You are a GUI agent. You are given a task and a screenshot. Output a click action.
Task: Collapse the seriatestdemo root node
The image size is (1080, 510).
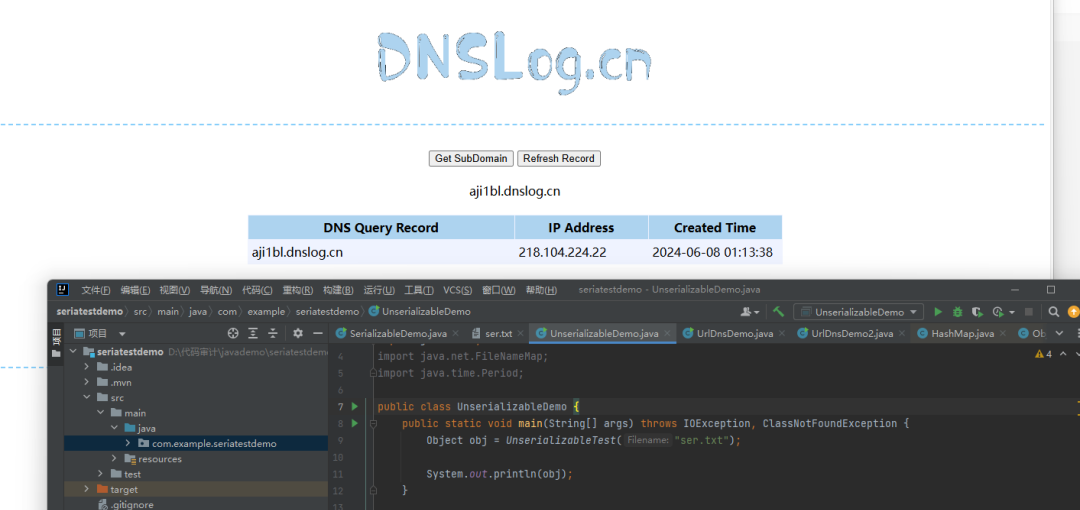point(74,352)
